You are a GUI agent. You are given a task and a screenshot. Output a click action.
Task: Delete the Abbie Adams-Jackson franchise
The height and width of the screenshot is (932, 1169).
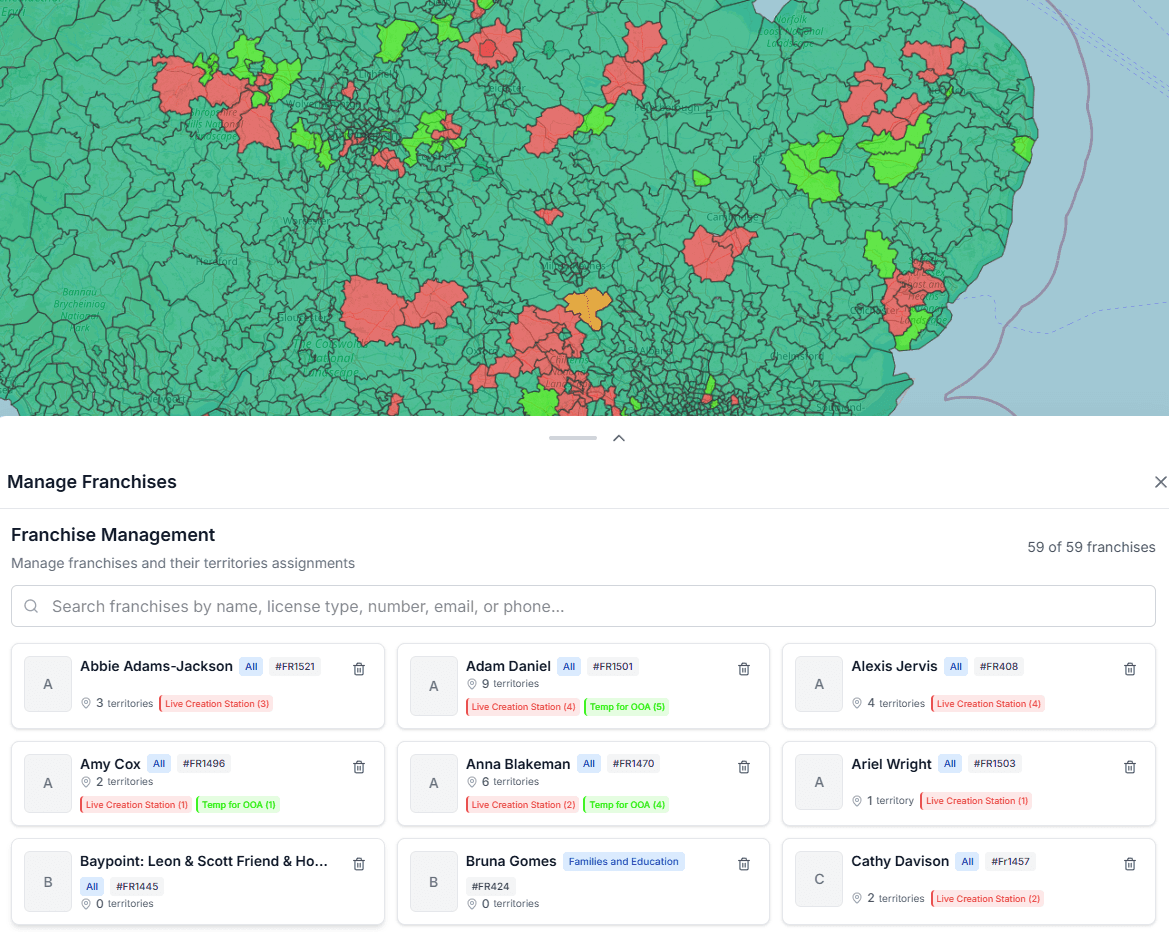click(358, 668)
